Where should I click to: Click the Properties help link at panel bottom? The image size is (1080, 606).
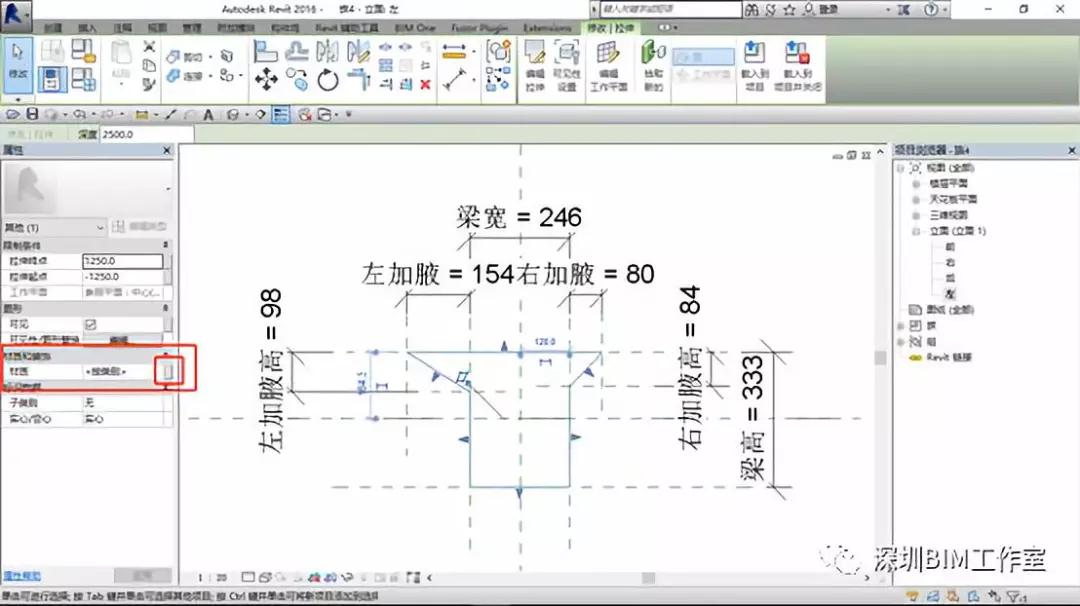click(22, 576)
